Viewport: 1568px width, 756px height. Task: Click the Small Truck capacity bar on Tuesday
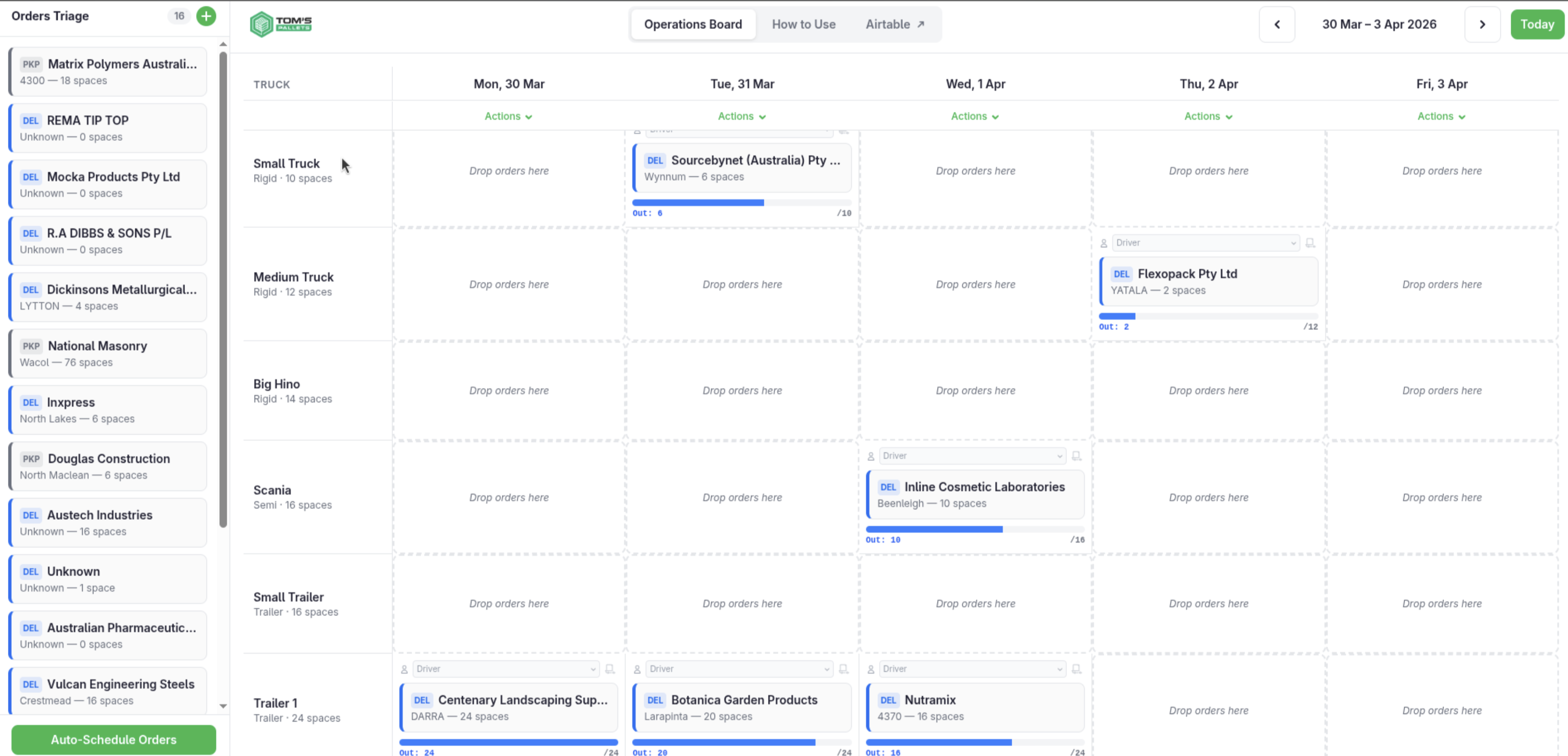point(741,203)
